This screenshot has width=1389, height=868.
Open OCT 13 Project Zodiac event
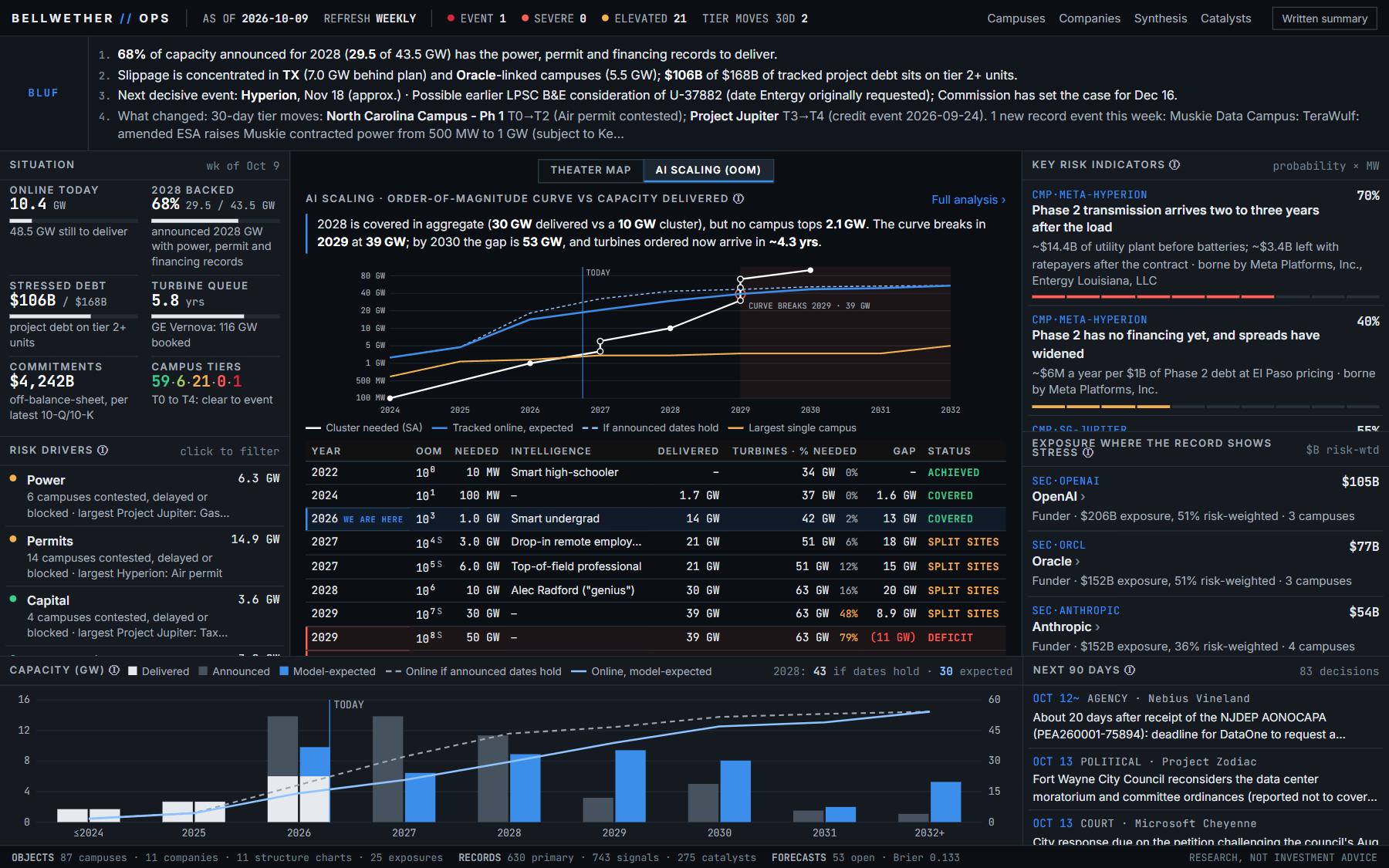tap(1205, 778)
